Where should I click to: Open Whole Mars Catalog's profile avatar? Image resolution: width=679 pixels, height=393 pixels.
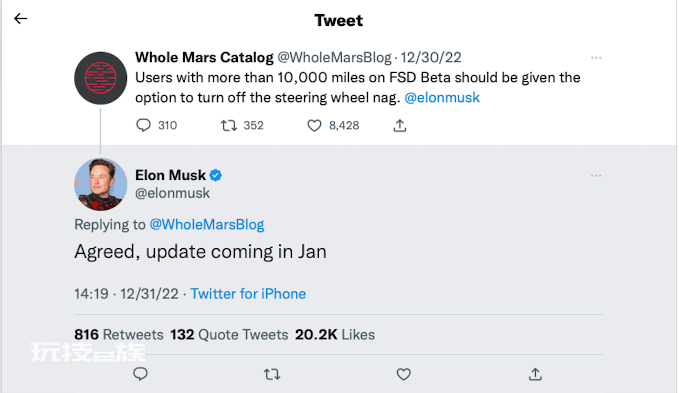point(100,78)
